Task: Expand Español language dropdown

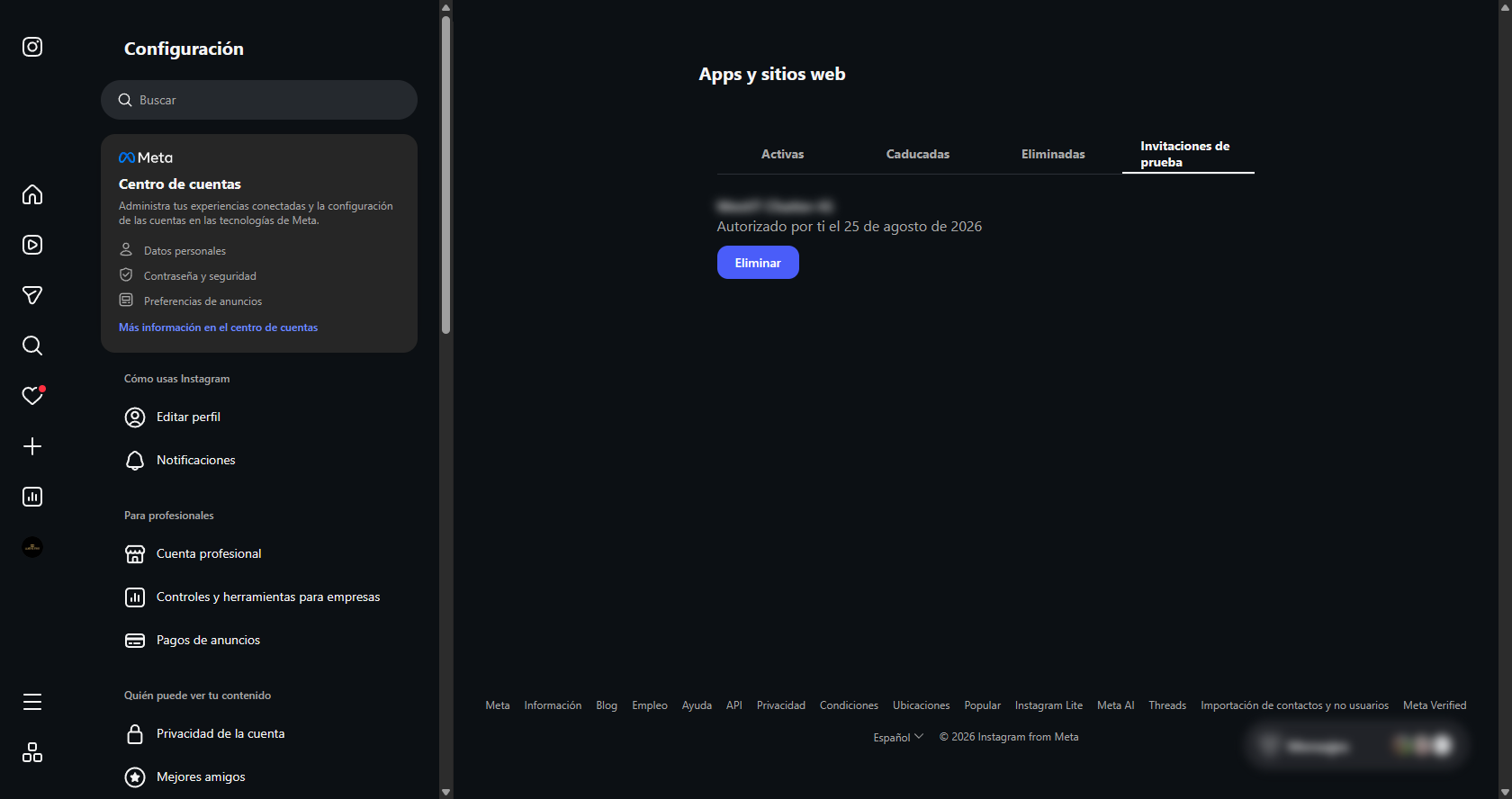Action: (898, 737)
